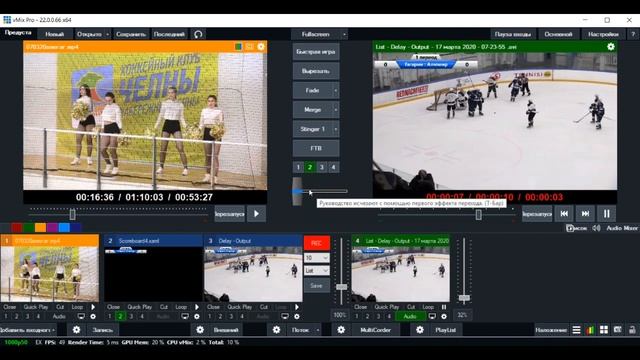Expand the Открыть dropdown arrow
This screenshot has height=360, width=640.
[x=107, y=34]
